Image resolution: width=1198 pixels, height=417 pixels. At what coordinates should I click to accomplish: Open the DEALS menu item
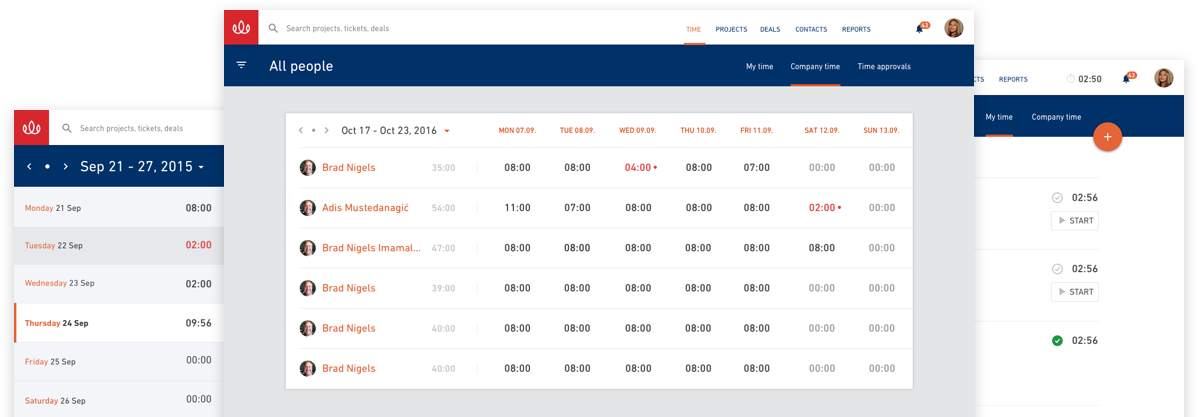point(770,29)
